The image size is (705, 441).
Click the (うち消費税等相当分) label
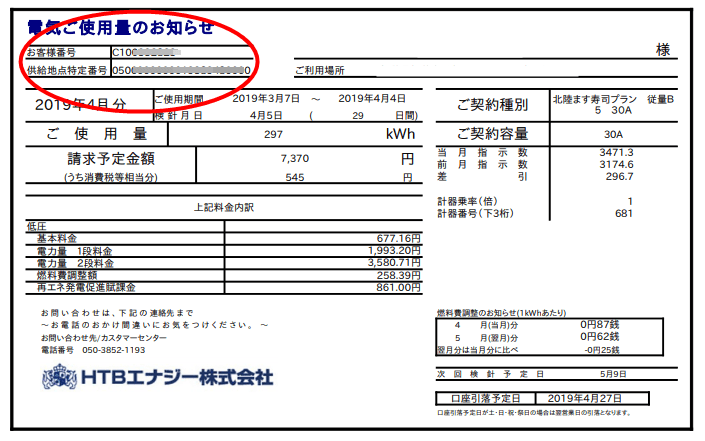click(x=111, y=177)
